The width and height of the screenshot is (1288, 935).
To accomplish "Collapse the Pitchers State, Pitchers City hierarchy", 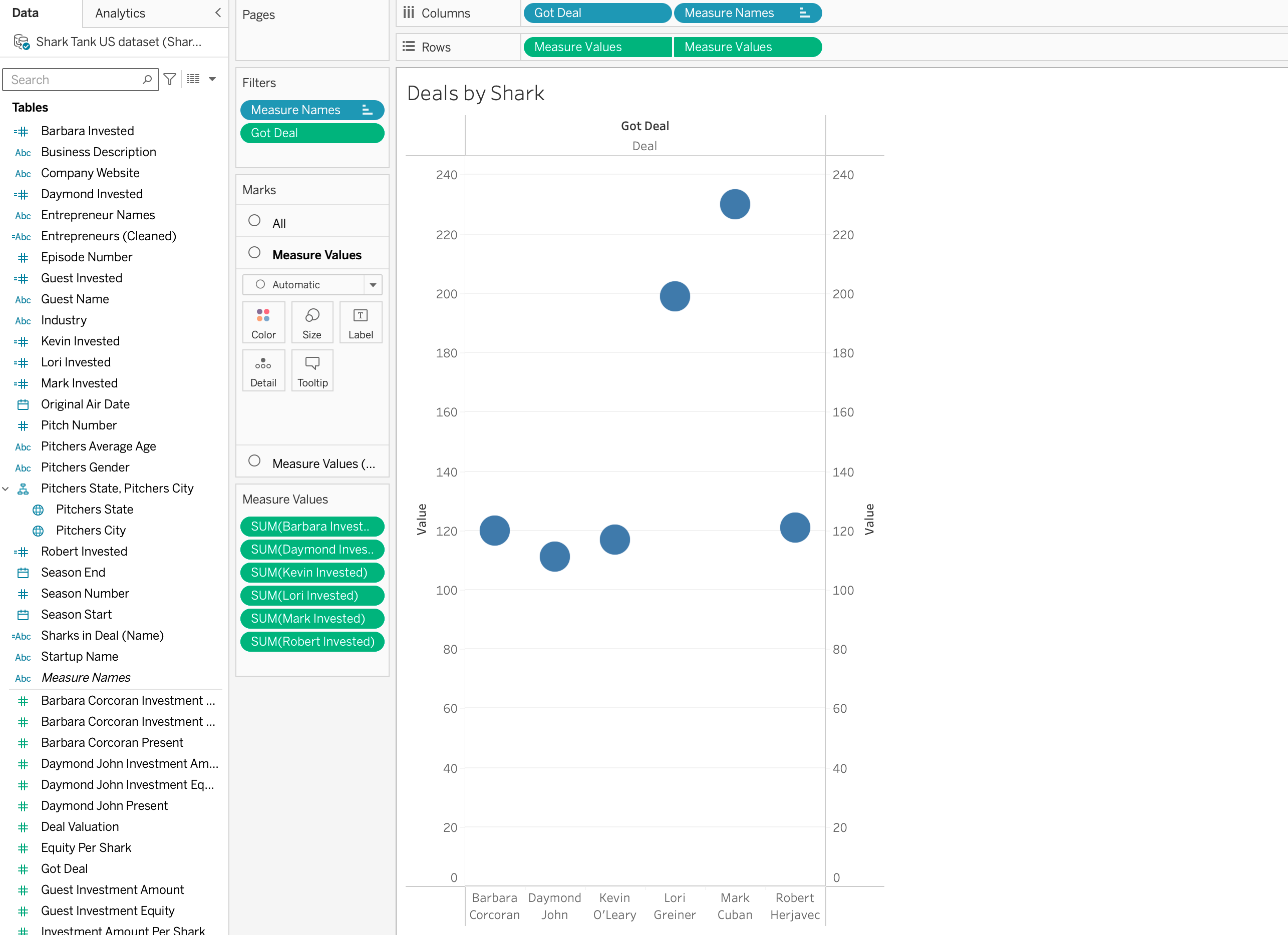I will (6, 488).
